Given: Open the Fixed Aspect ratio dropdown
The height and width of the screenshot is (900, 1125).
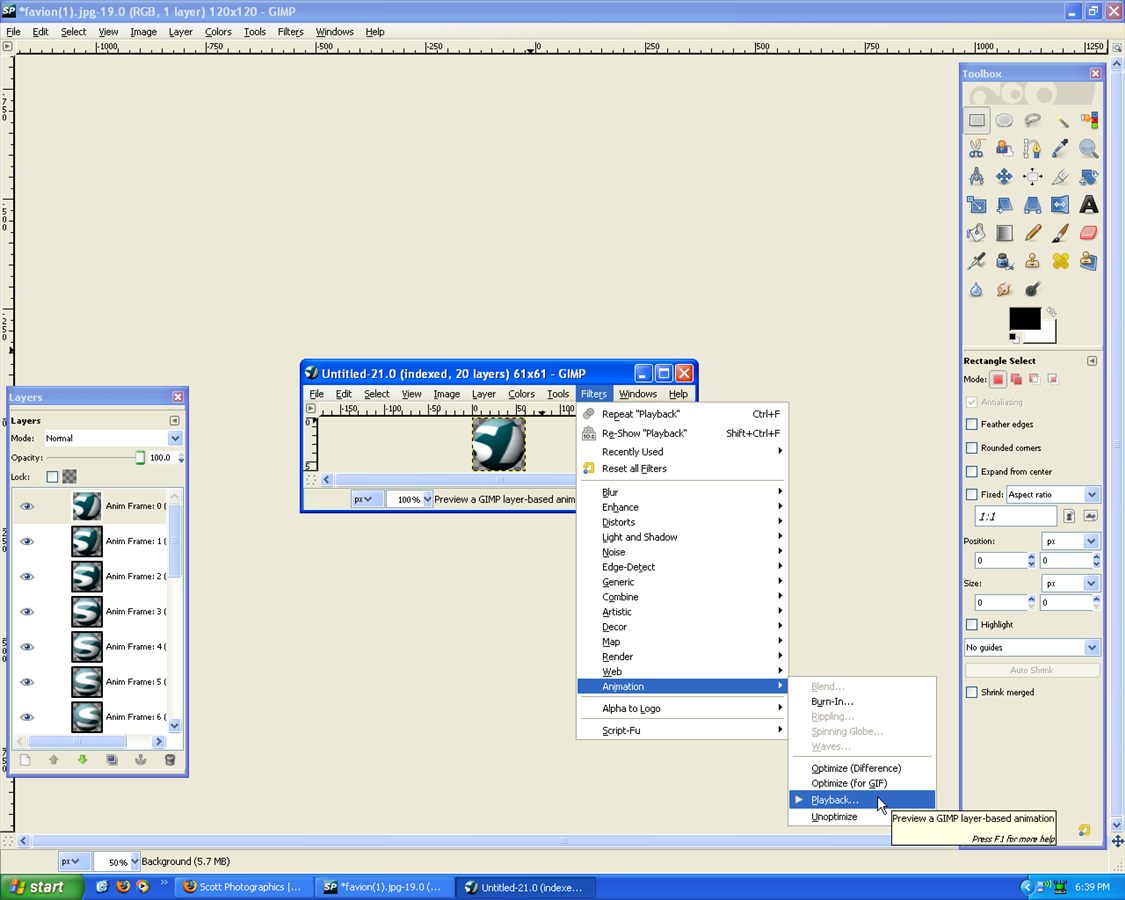Looking at the screenshot, I should tap(1053, 494).
